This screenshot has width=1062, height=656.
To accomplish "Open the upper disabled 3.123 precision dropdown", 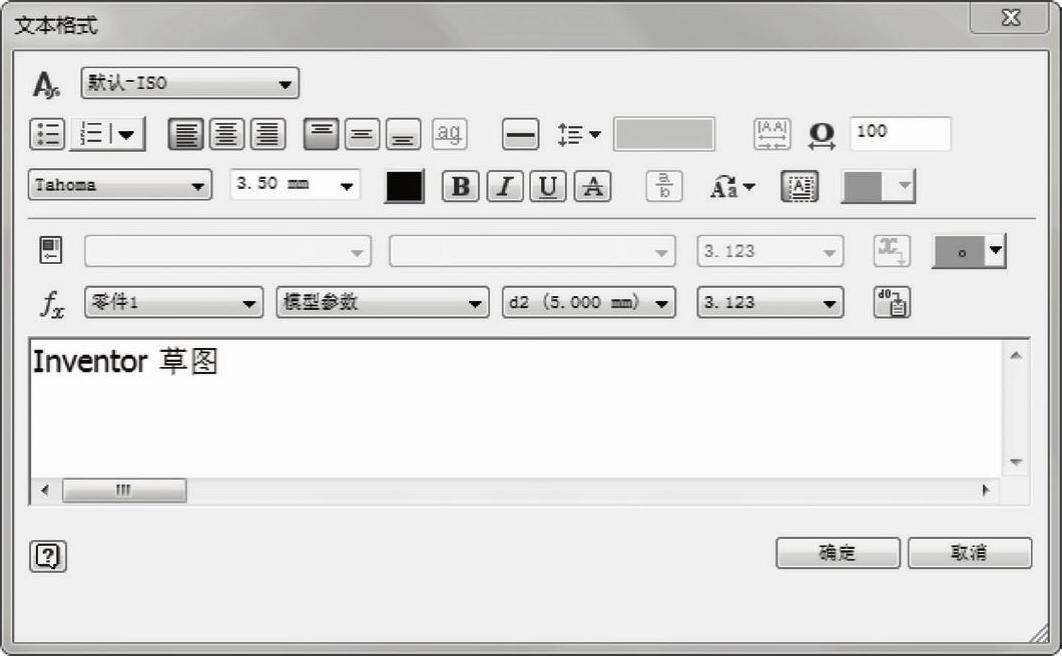I will [770, 251].
